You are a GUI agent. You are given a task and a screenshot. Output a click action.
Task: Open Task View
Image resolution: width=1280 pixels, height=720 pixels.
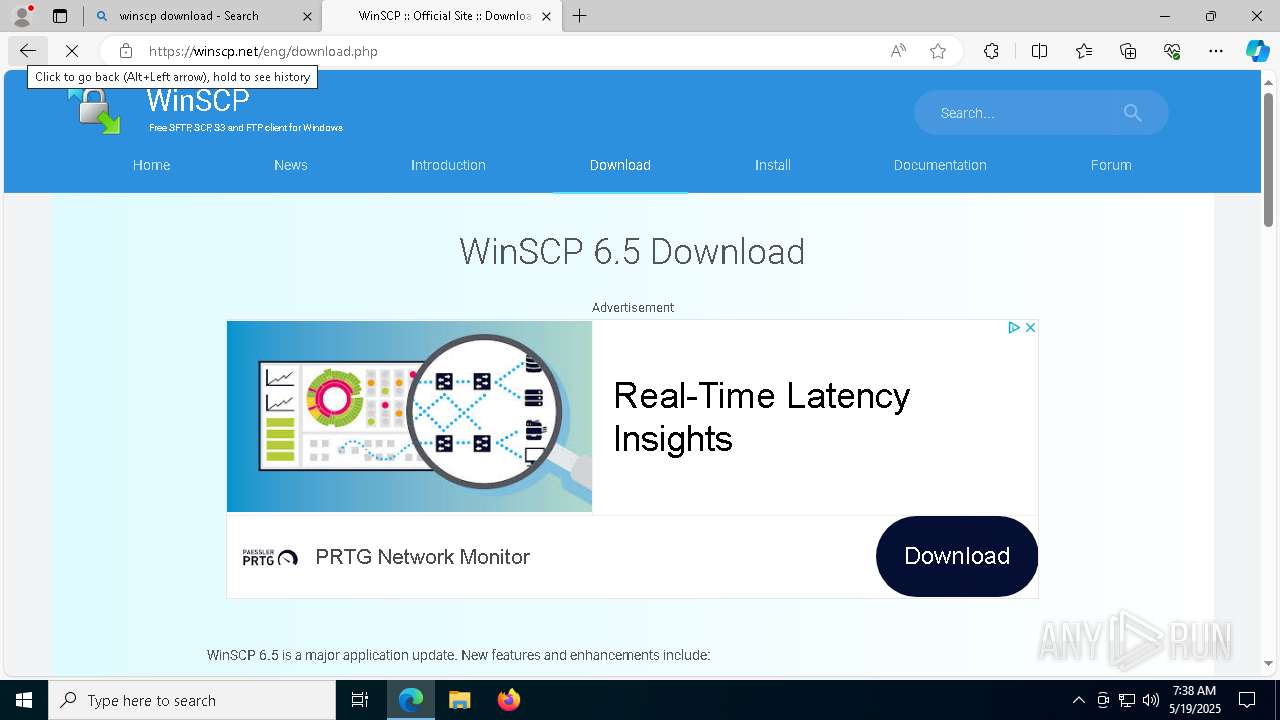360,700
